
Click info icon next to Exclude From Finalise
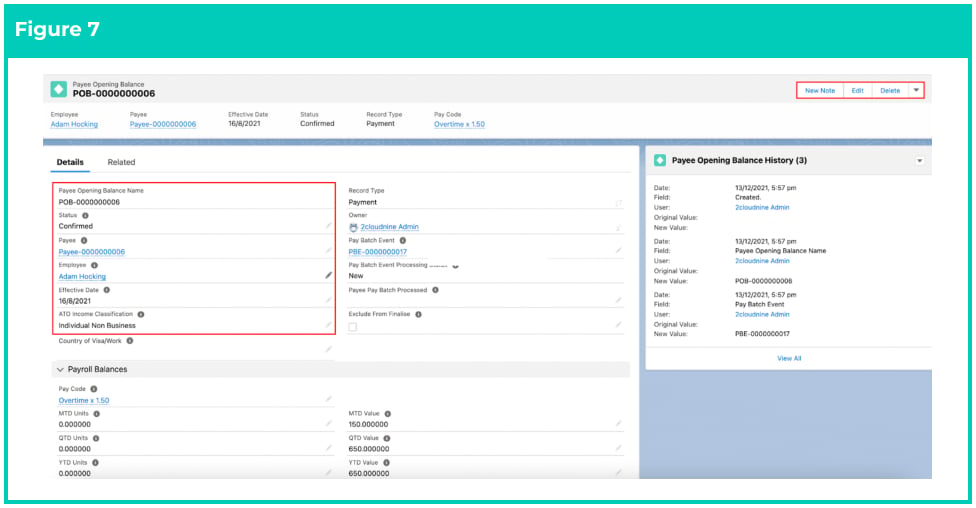418,314
